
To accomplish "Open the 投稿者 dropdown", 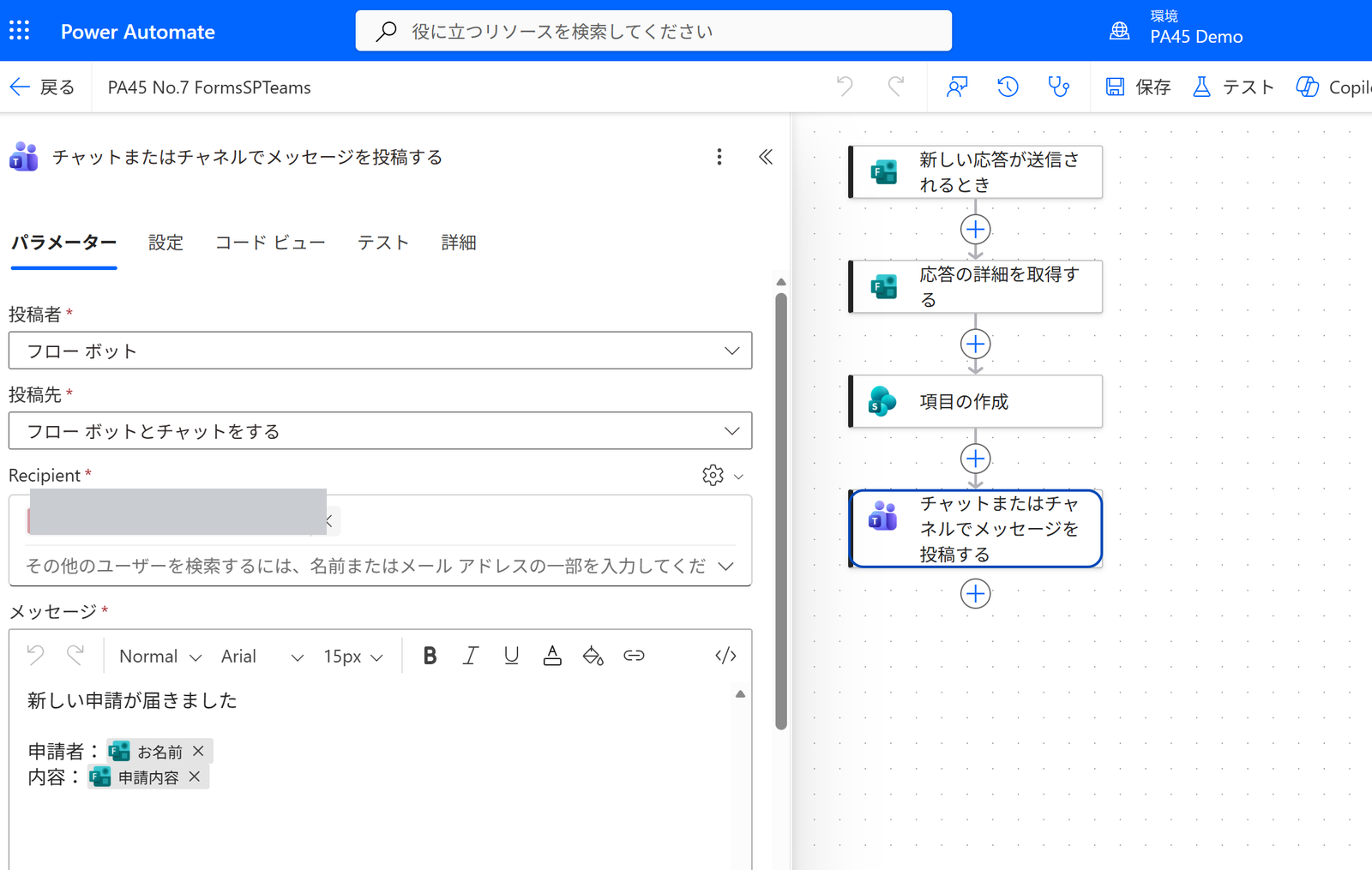I will pyautogui.click(x=380, y=351).
